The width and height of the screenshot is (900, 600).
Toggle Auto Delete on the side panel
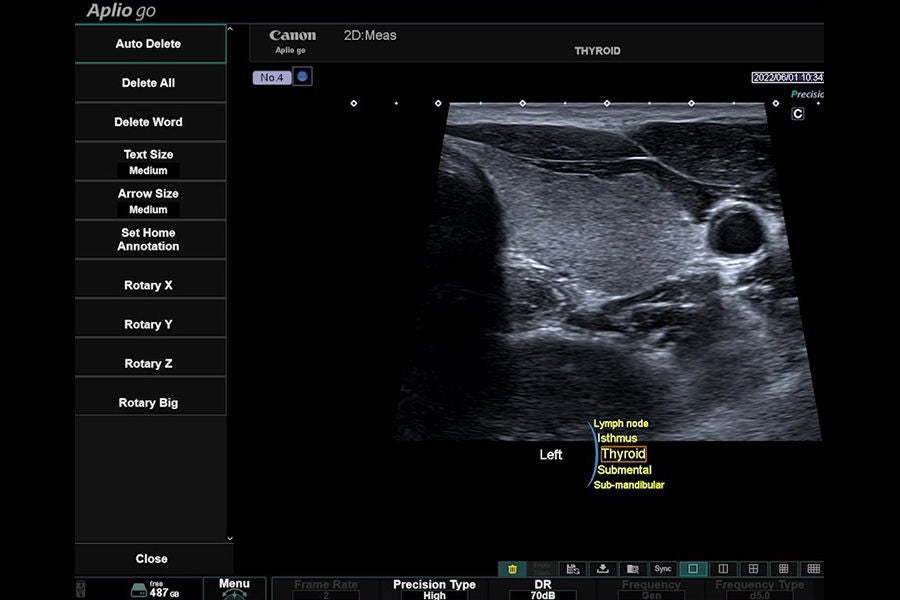150,44
